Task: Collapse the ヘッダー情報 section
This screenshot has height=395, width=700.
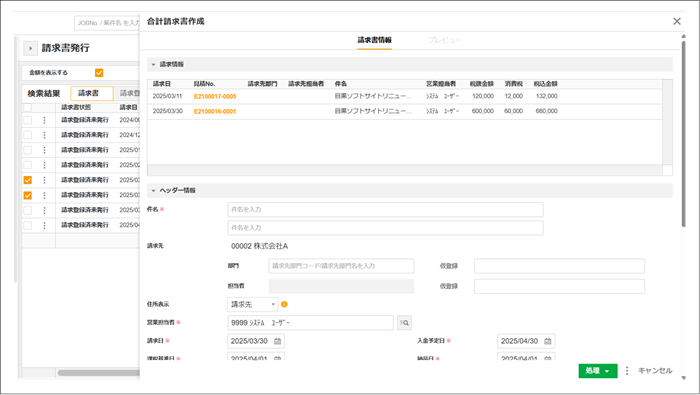Action: click(153, 191)
